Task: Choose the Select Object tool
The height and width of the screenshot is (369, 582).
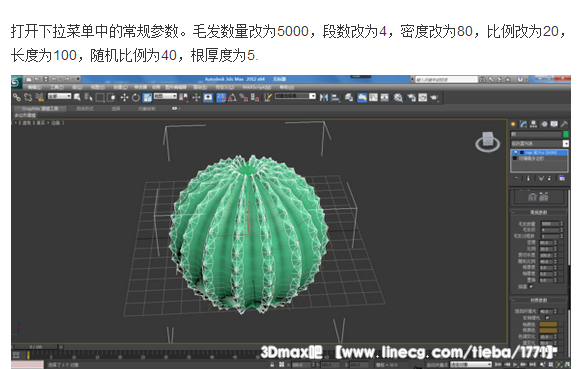Action: (x=77, y=97)
